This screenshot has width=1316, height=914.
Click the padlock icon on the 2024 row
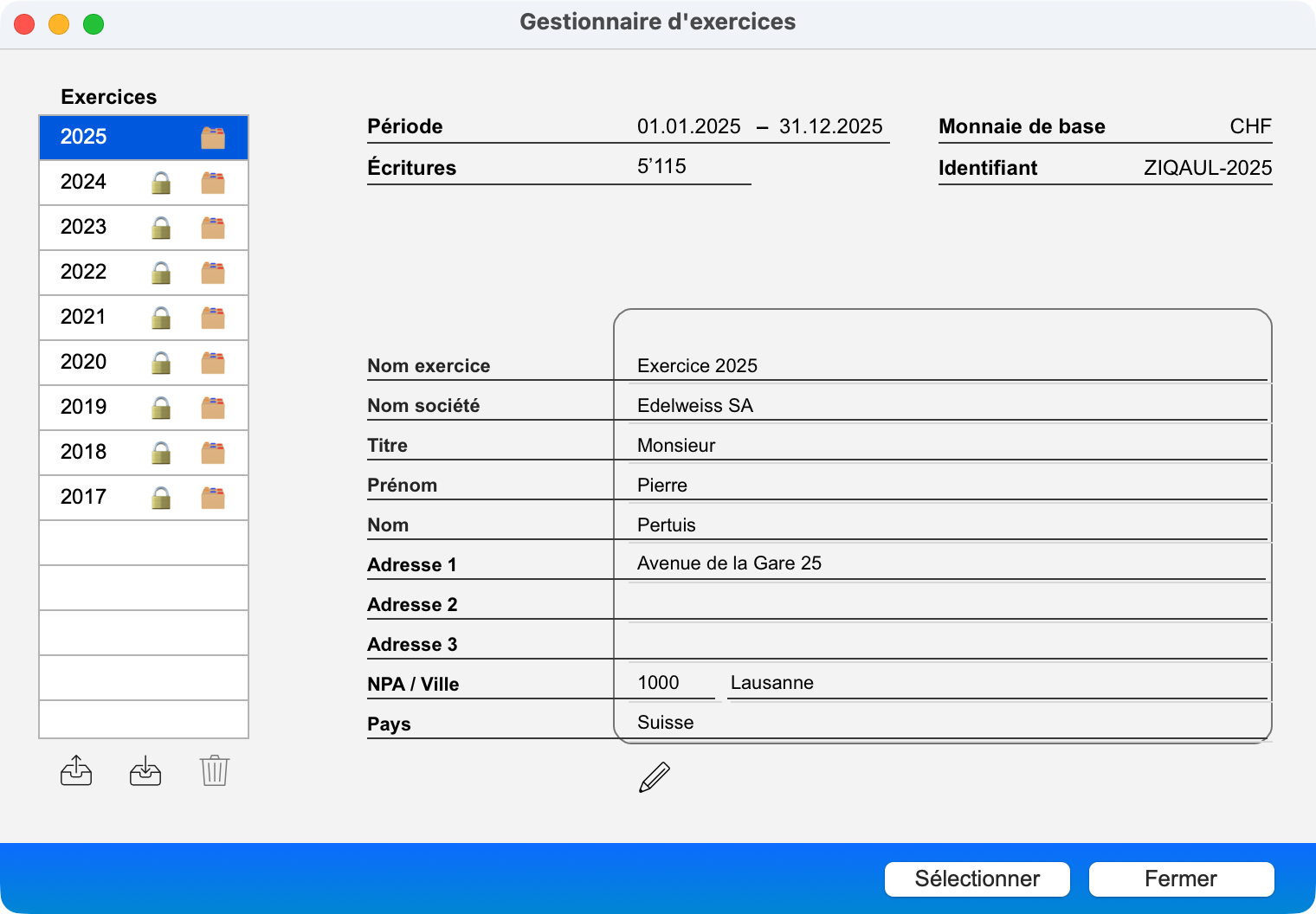tap(161, 183)
